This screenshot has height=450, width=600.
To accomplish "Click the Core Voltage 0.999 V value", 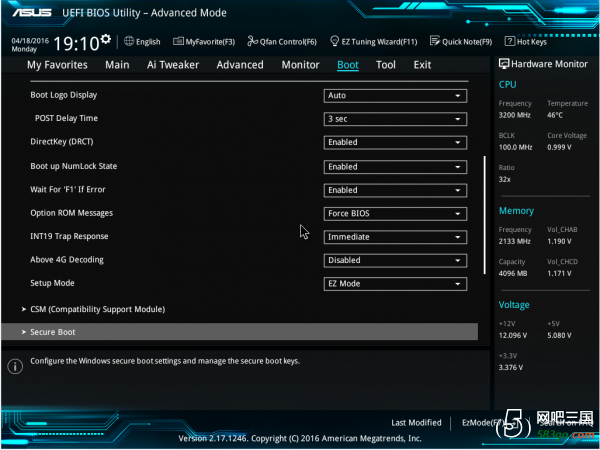I will tap(559, 147).
